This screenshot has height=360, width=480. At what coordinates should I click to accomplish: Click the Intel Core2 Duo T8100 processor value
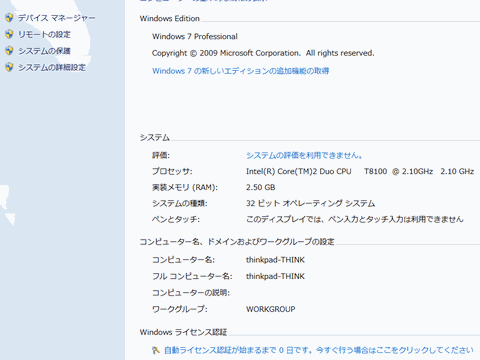tap(360, 171)
